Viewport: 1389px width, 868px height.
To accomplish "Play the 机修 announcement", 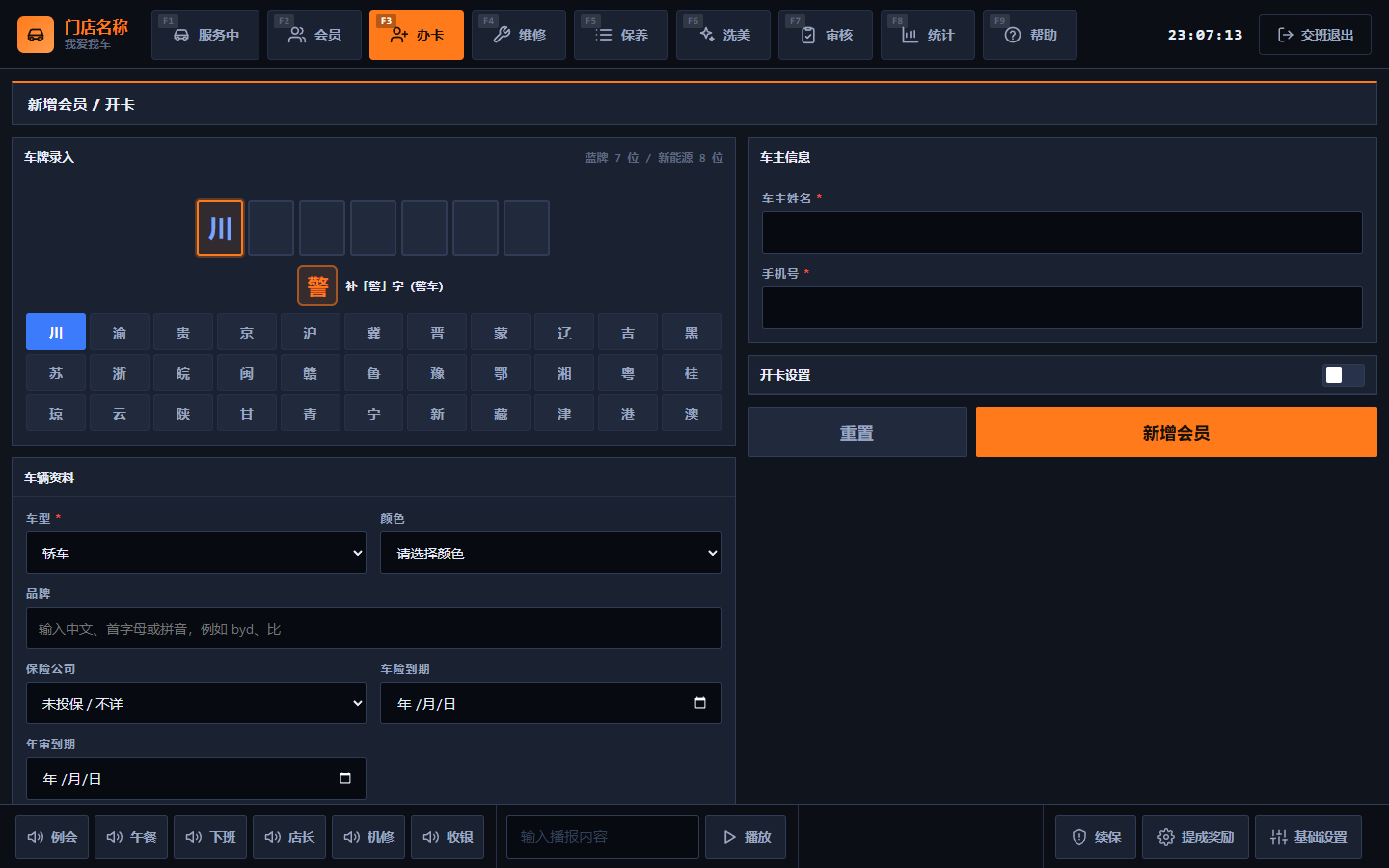I will tap(368, 837).
